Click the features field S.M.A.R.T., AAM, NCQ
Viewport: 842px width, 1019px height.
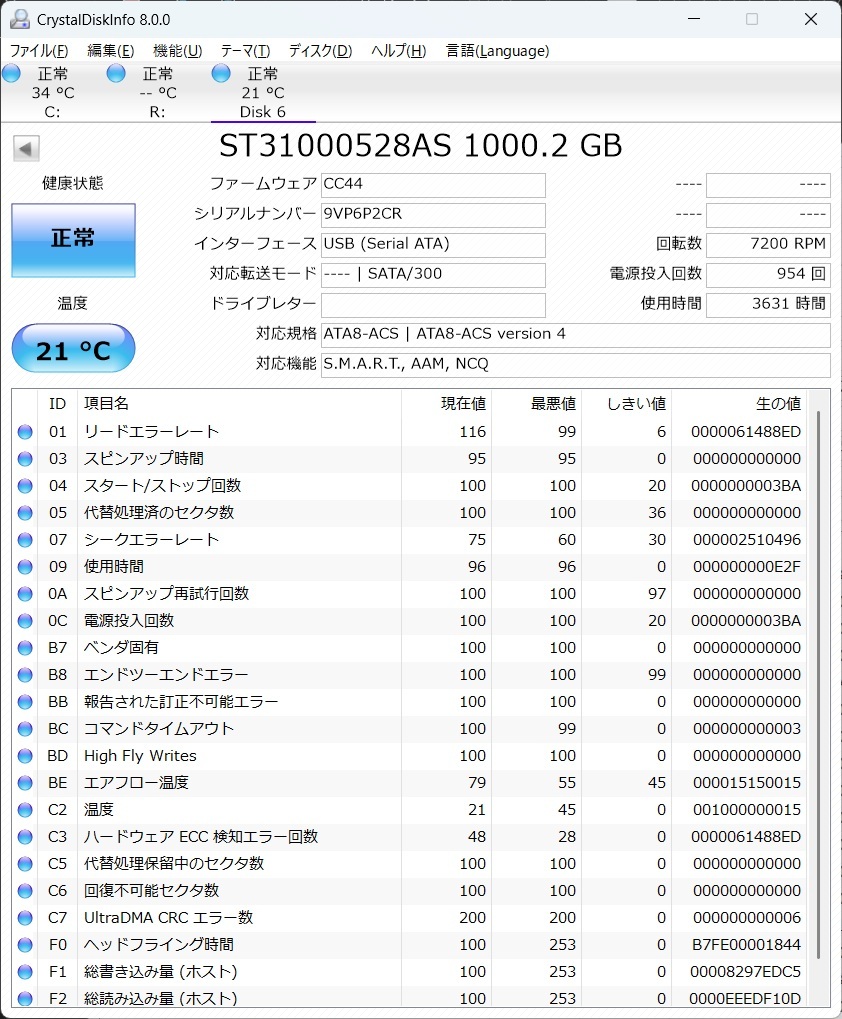[x=576, y=365]
